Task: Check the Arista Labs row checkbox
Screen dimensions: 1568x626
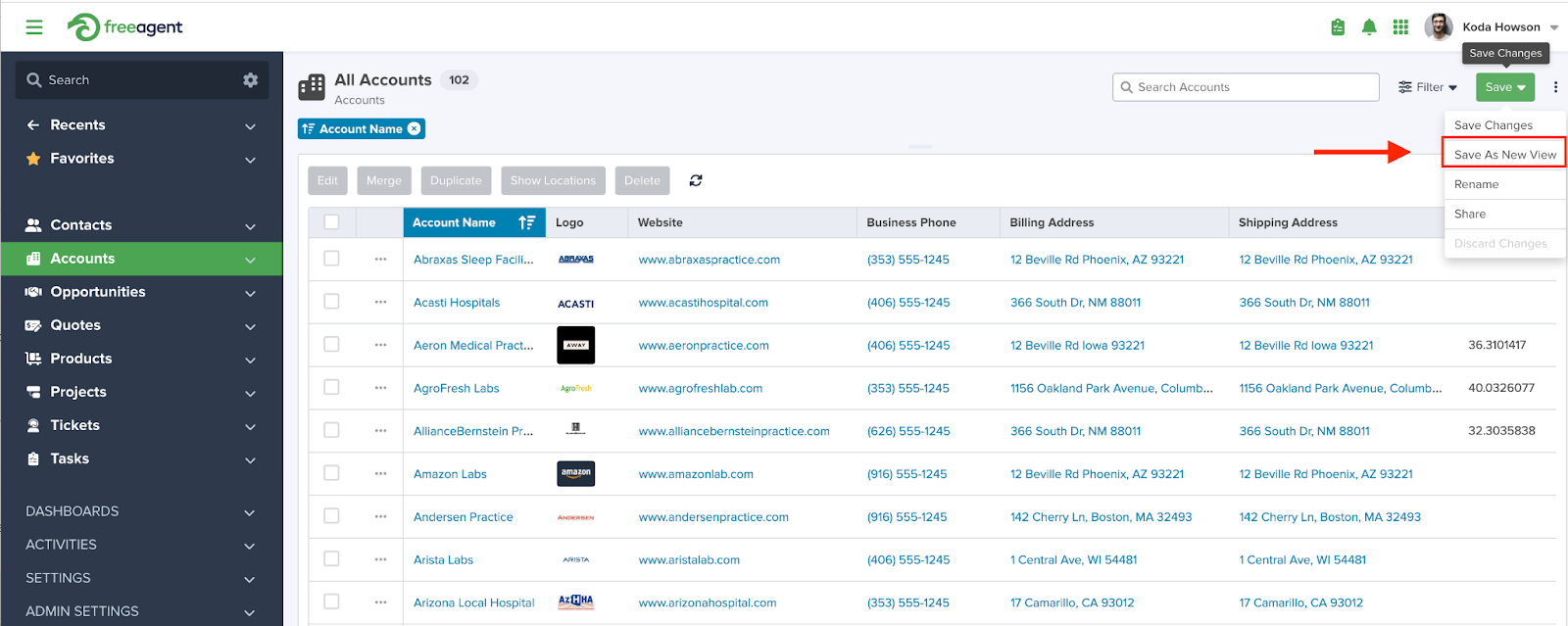Action: [331, 558]
